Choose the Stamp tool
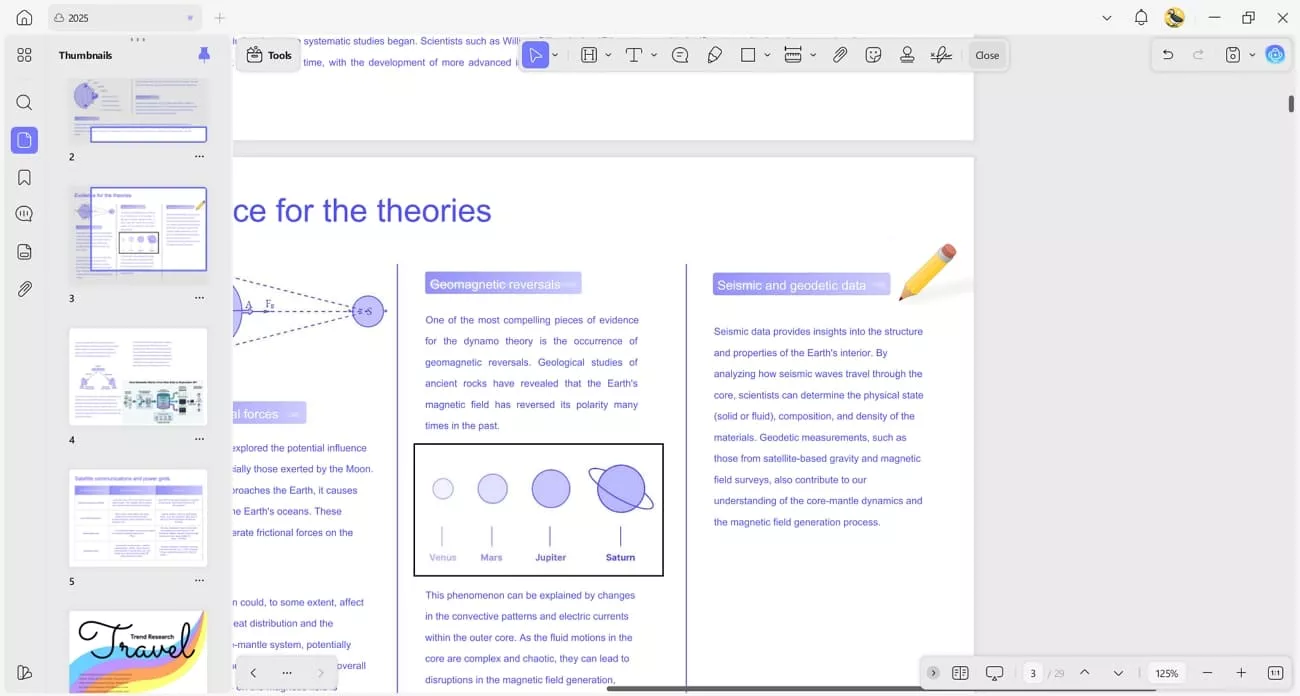 point(907,55)
